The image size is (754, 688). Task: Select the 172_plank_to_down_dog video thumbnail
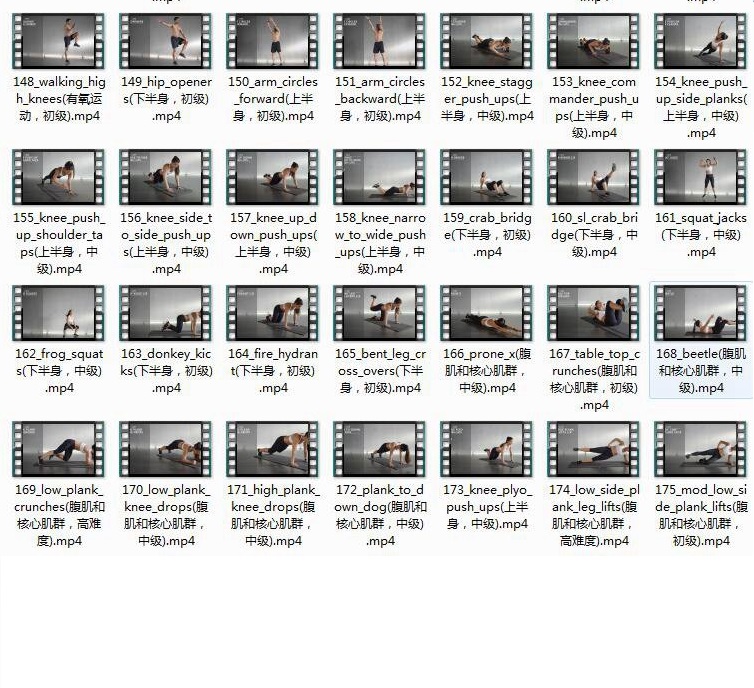[x=379, y=449]
